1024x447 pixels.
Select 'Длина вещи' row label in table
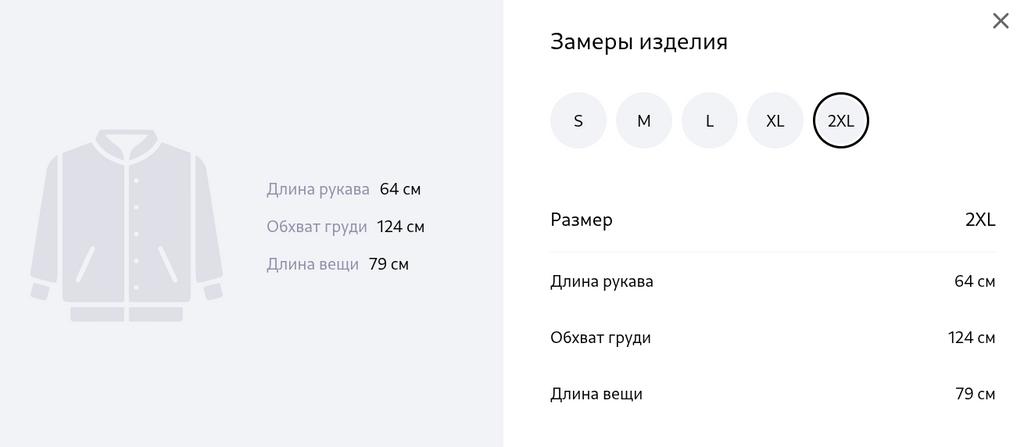click(596, 394)
